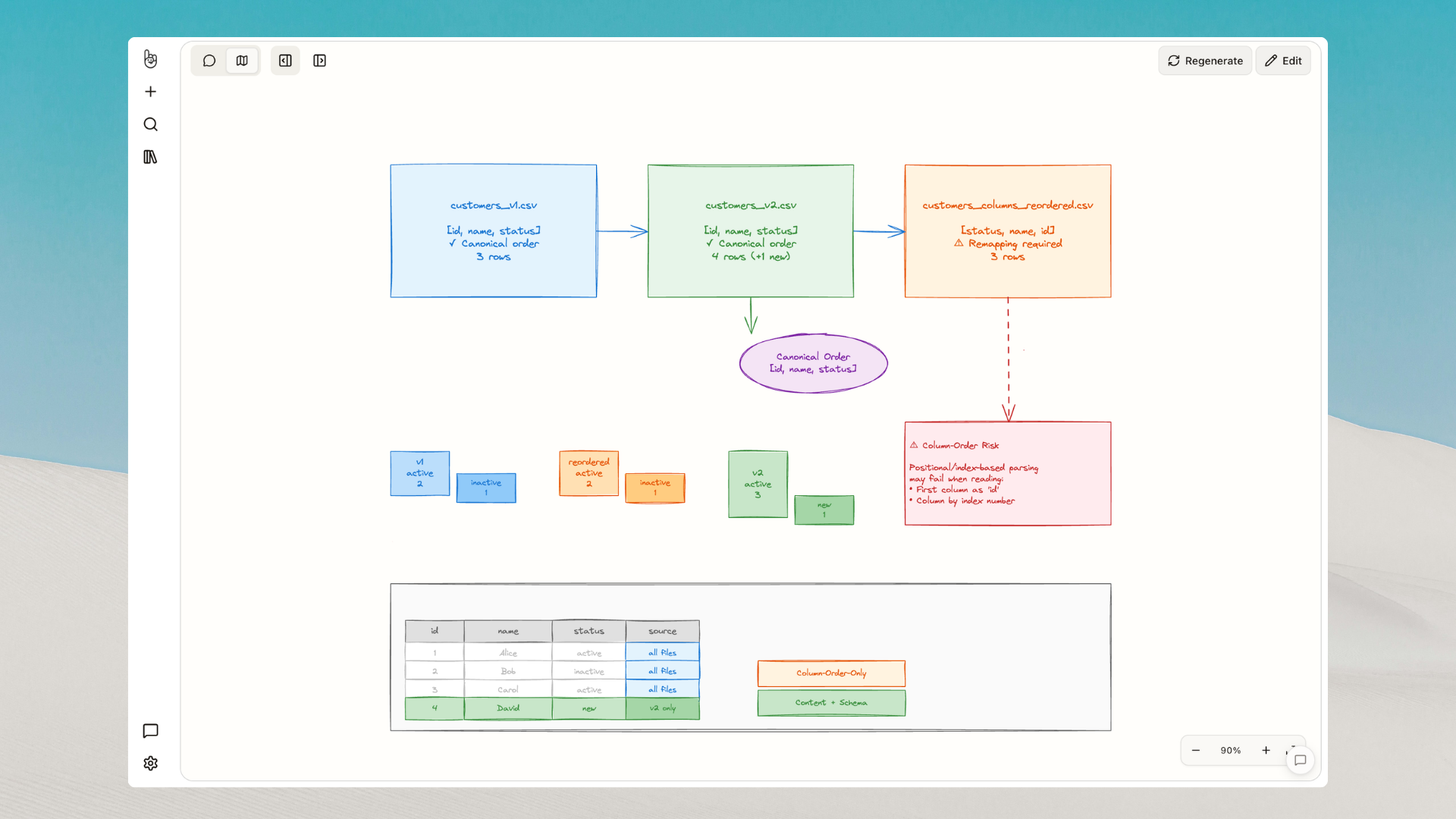The image size is (1456, 819).
Task: Open search from the left sidebar
Action: (x=150, y=124)
